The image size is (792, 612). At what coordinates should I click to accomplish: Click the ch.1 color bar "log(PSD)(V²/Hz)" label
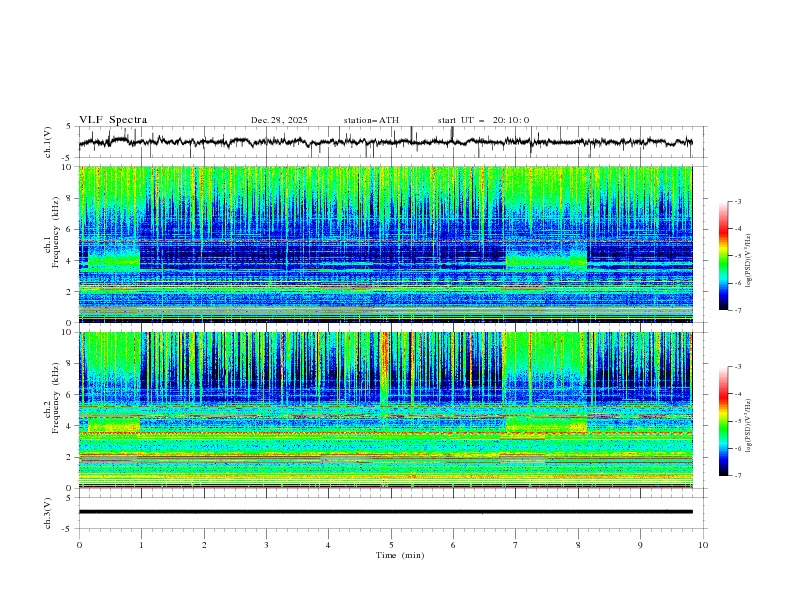[x=749, y=261]
